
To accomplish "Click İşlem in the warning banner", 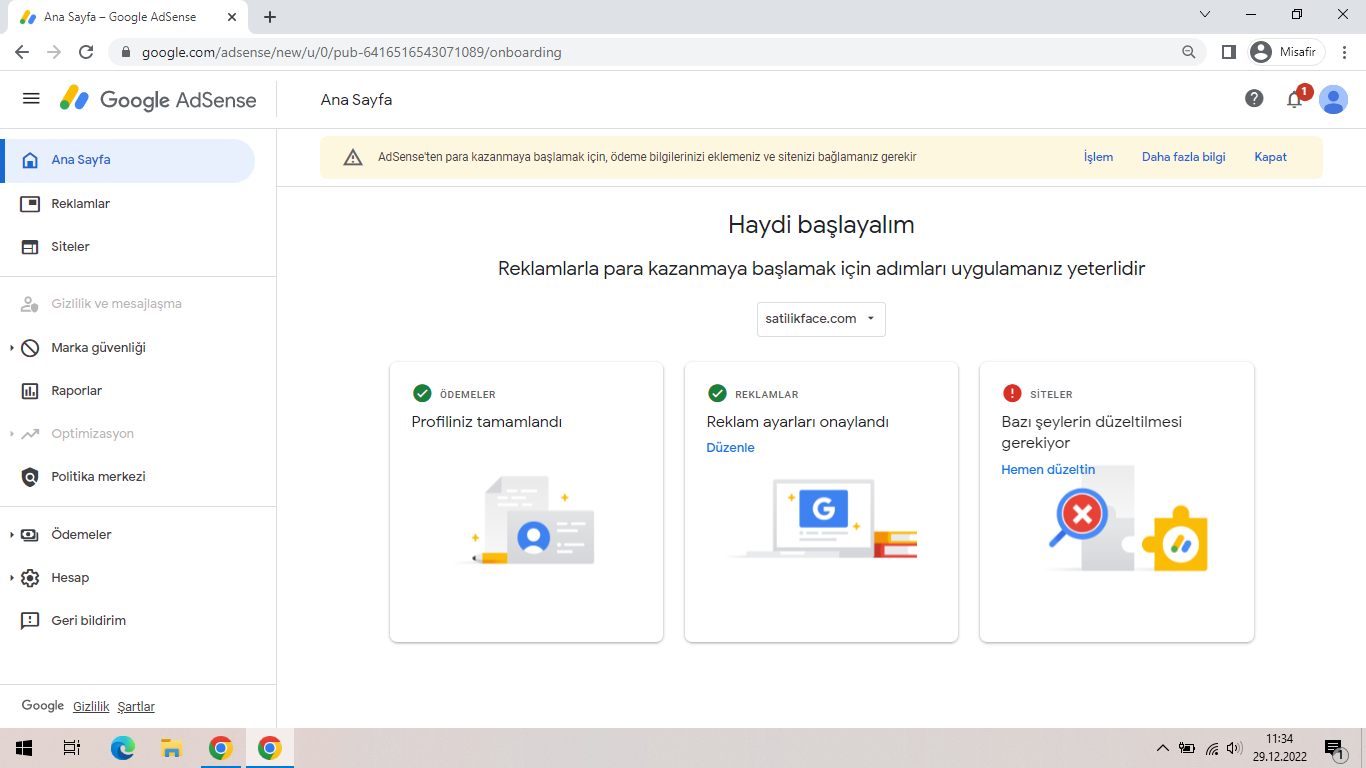I will [1098, 157].
